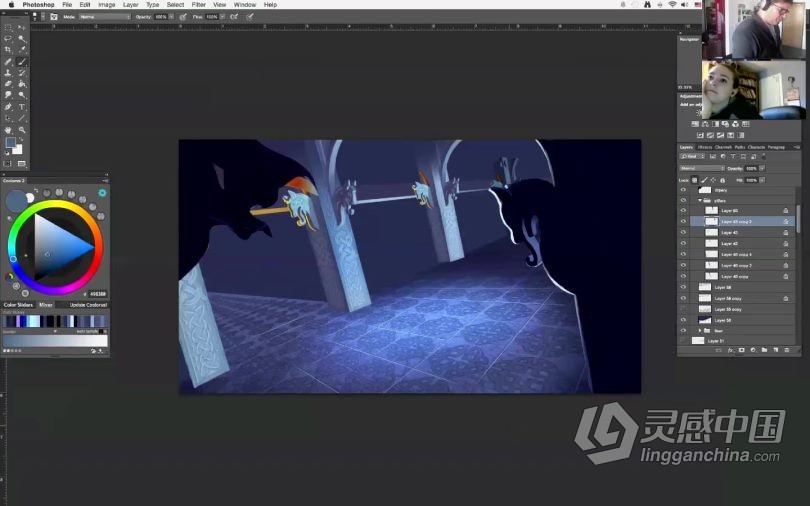Screen dimensions: 810x506
Task: Click the foreground color swatch in toolbox
Action: pyautogui.click(x=10, y=143)
